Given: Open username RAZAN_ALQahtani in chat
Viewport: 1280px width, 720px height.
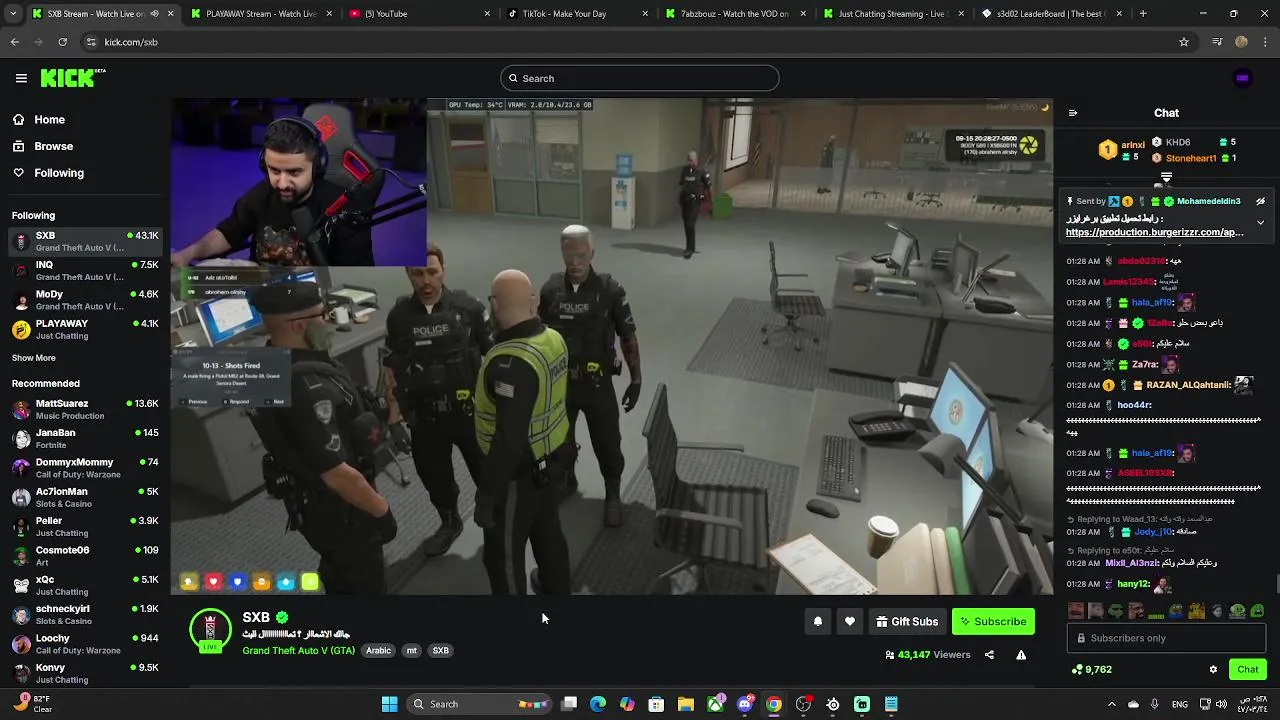Looking at the screenshot, I should click(x=1189, y=385).
